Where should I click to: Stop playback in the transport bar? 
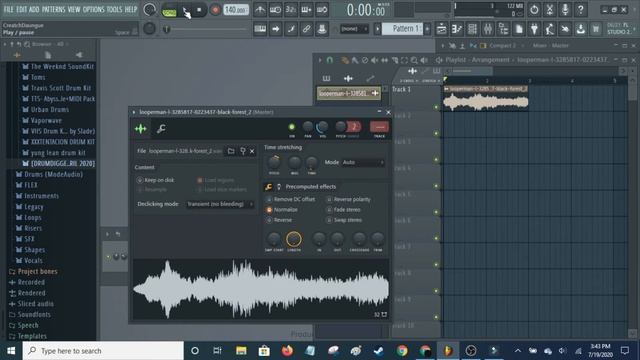tap(199, 10)
